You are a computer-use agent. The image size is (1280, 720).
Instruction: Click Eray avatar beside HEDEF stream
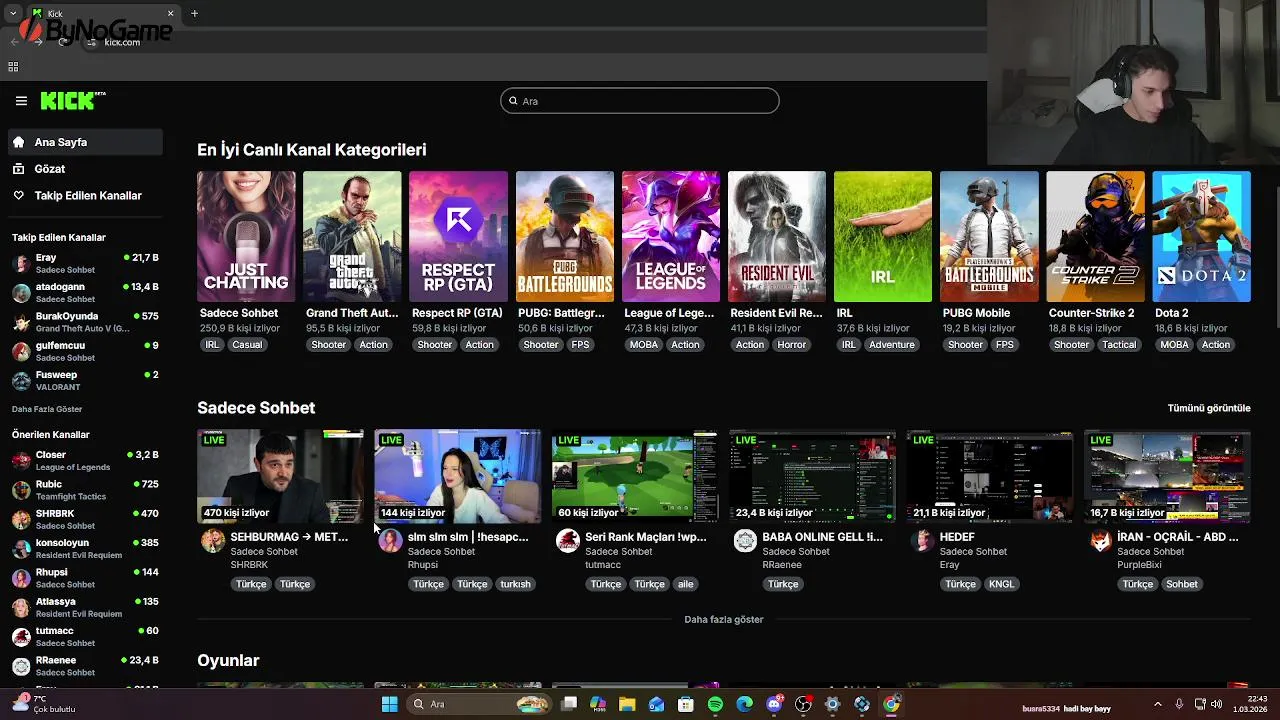[922, 541]
